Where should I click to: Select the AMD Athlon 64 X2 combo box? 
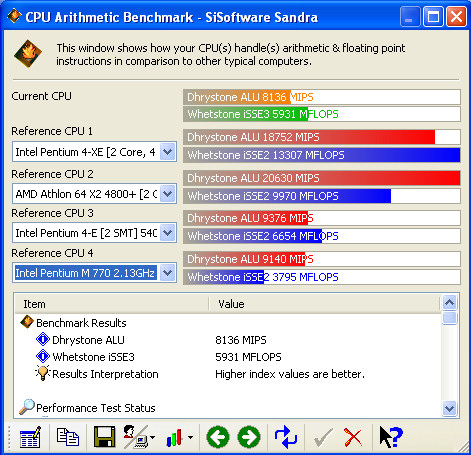tap(94, 194)
